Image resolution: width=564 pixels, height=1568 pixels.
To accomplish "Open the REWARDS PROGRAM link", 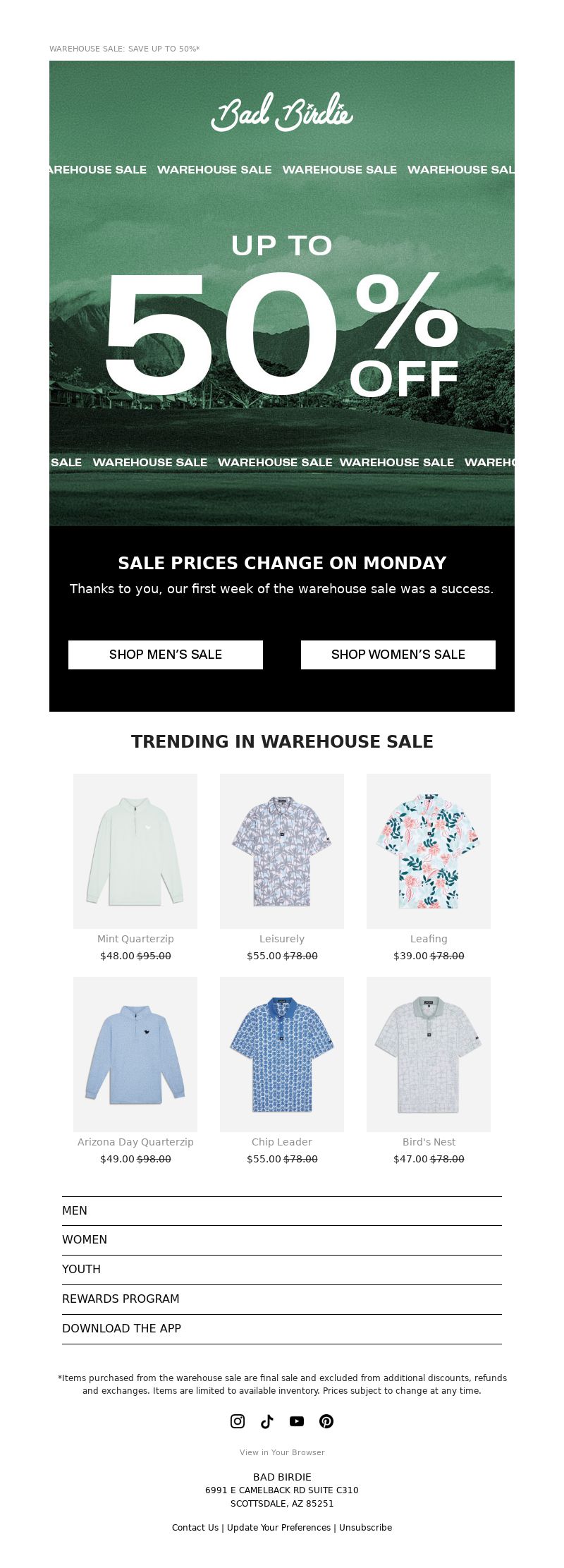I will click(x=282, y=1299).
